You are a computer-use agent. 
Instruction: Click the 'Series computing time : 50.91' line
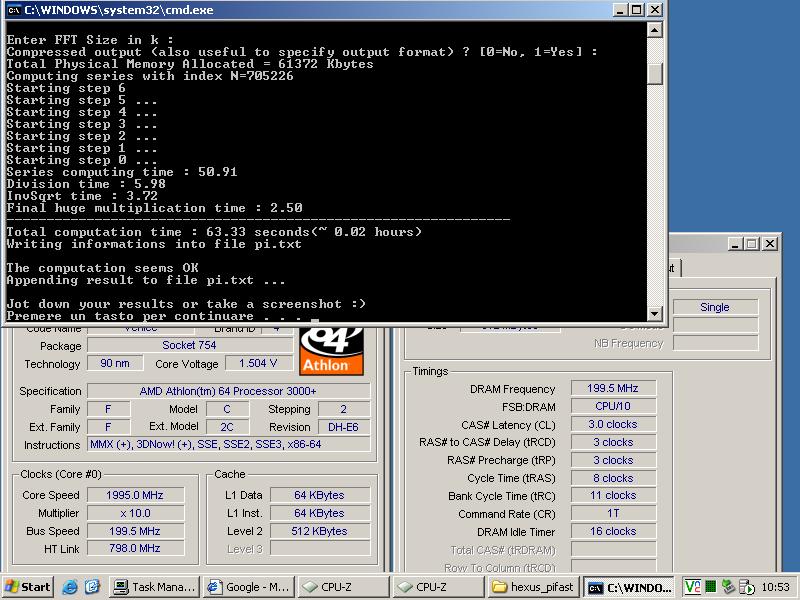tap(122, 172)
